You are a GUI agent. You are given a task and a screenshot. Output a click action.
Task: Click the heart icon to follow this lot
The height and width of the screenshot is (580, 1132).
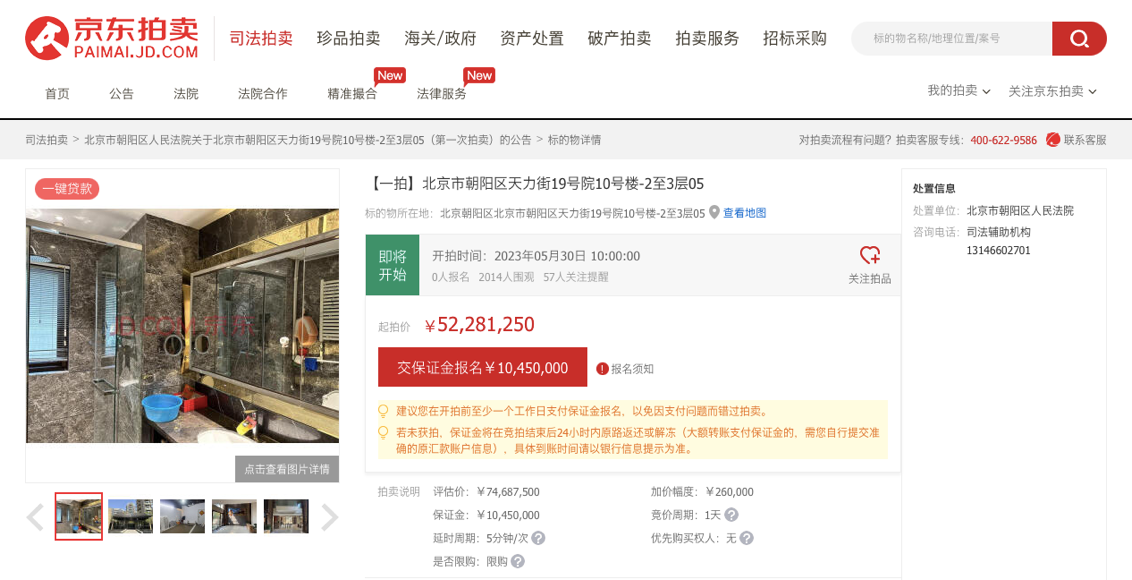click(869, 256)
